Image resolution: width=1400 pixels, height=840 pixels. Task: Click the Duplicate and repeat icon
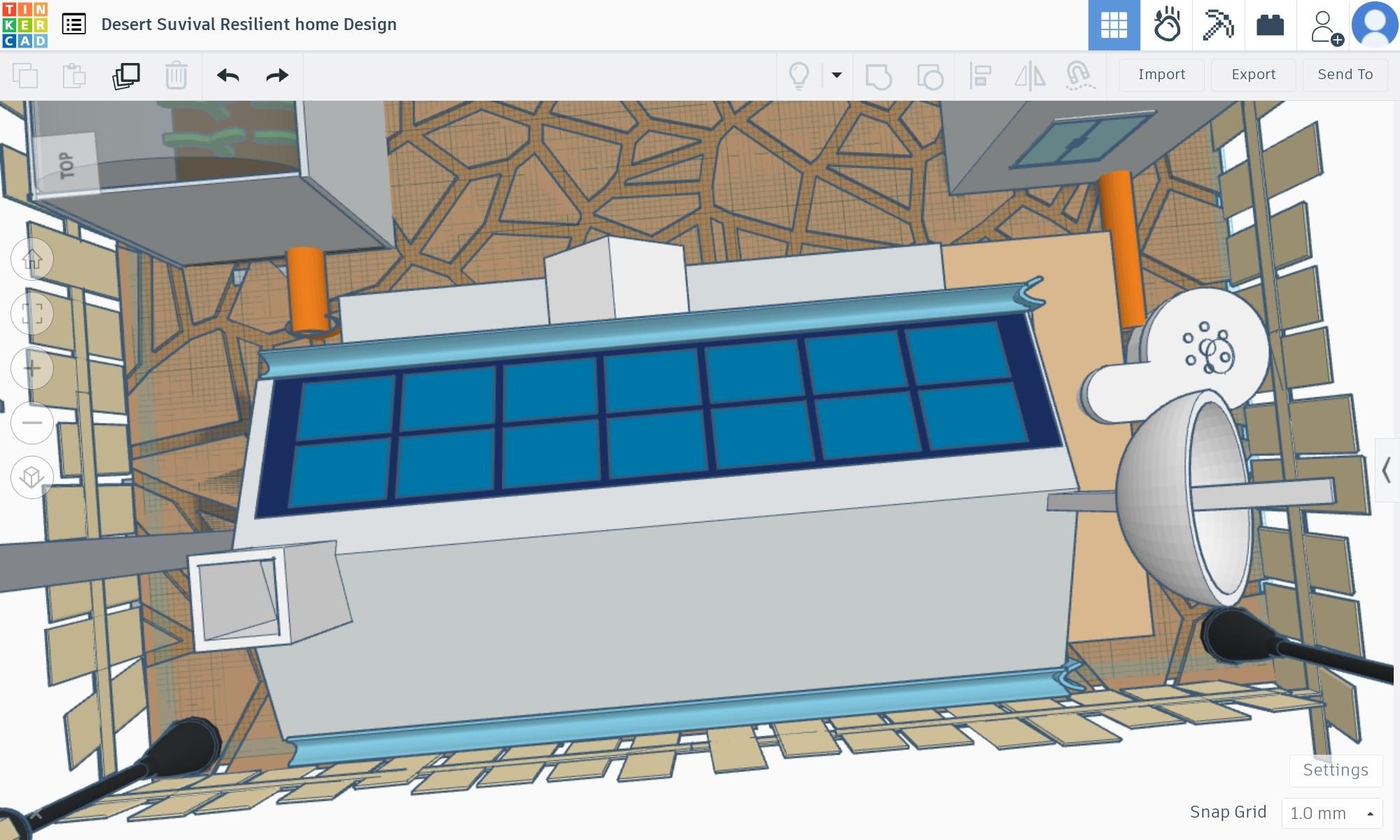[x=126, y=75]
